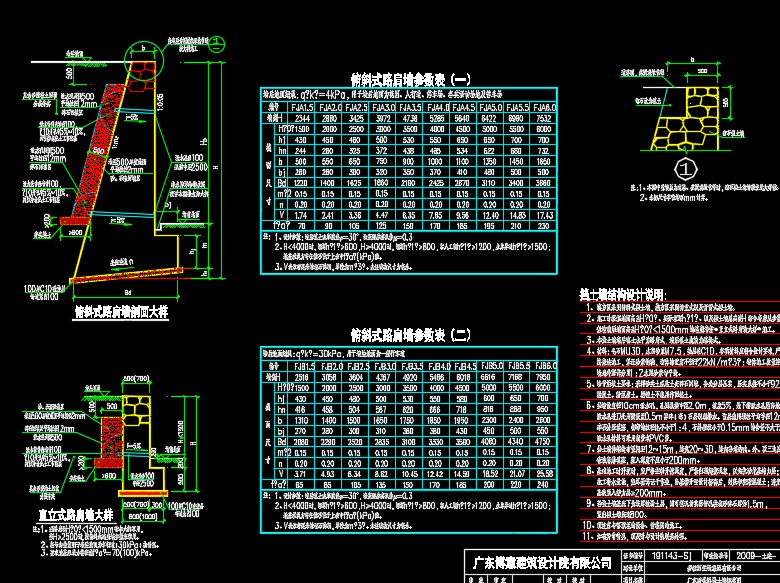Click the FJA1.5 column header cell
This screenshot has width=780, height=583.
302,107
